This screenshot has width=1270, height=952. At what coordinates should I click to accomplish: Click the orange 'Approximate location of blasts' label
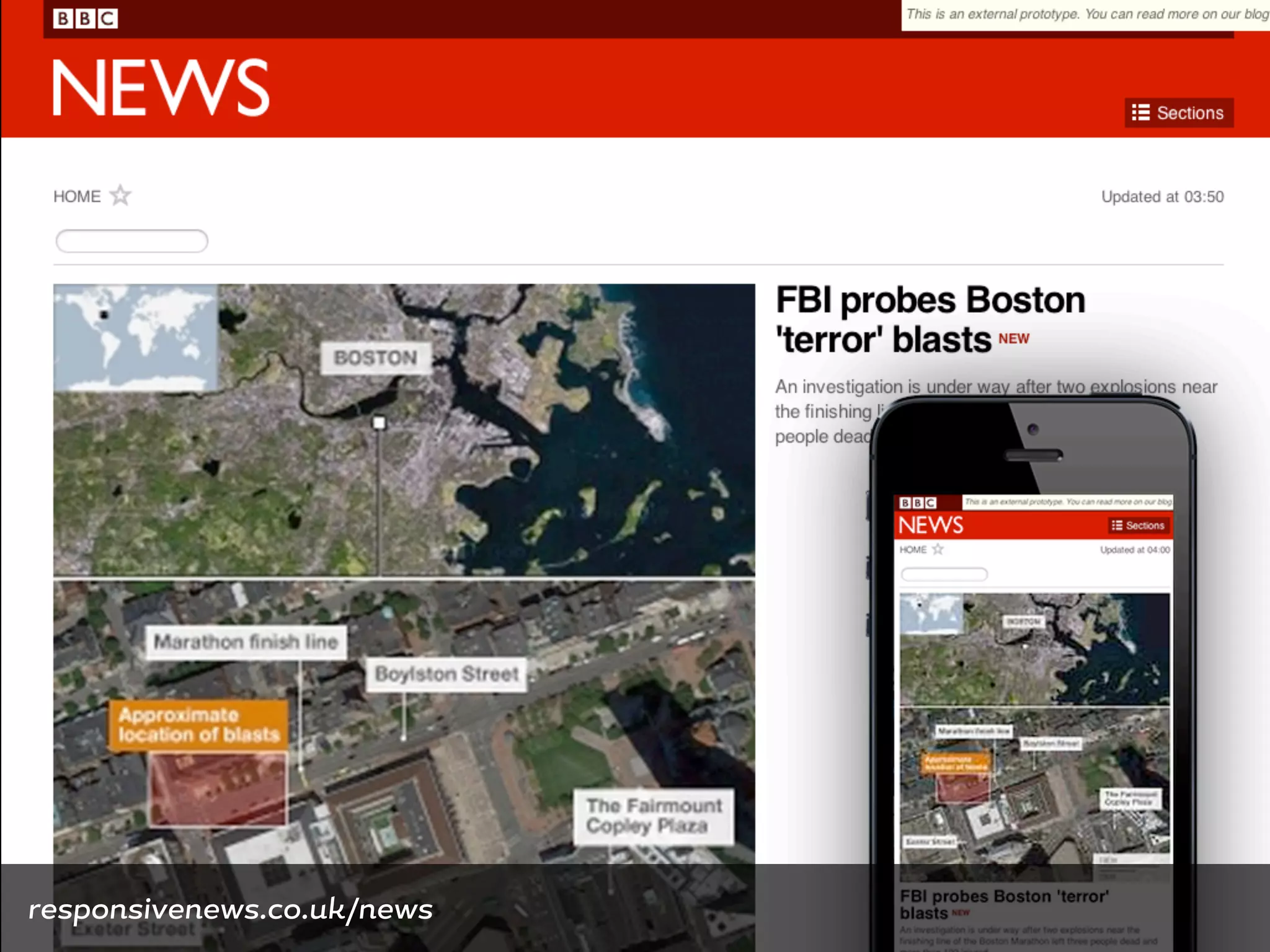pyautogui.click(x=199, y=725)
